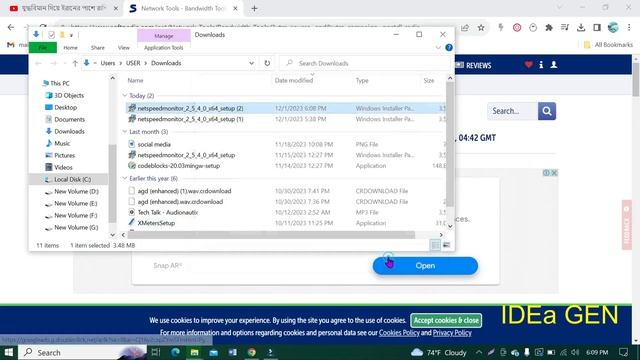
Task: Open the Privacy Policy link
Action: pyautogui.click(x=452, y=333)
